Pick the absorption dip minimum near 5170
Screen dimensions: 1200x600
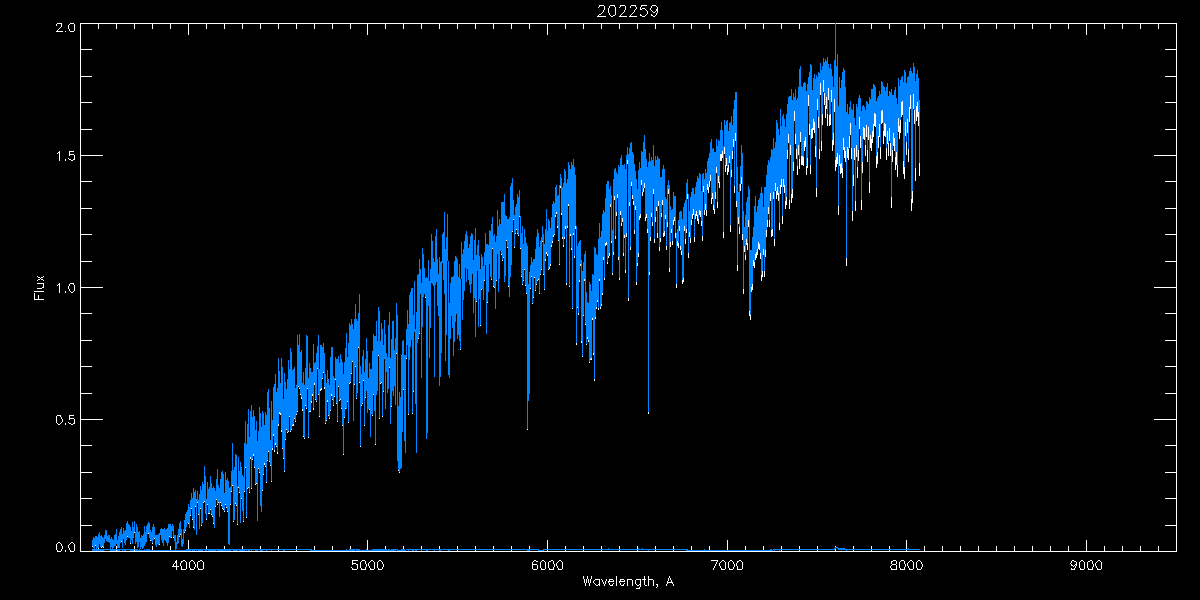[x=399, y=470]
